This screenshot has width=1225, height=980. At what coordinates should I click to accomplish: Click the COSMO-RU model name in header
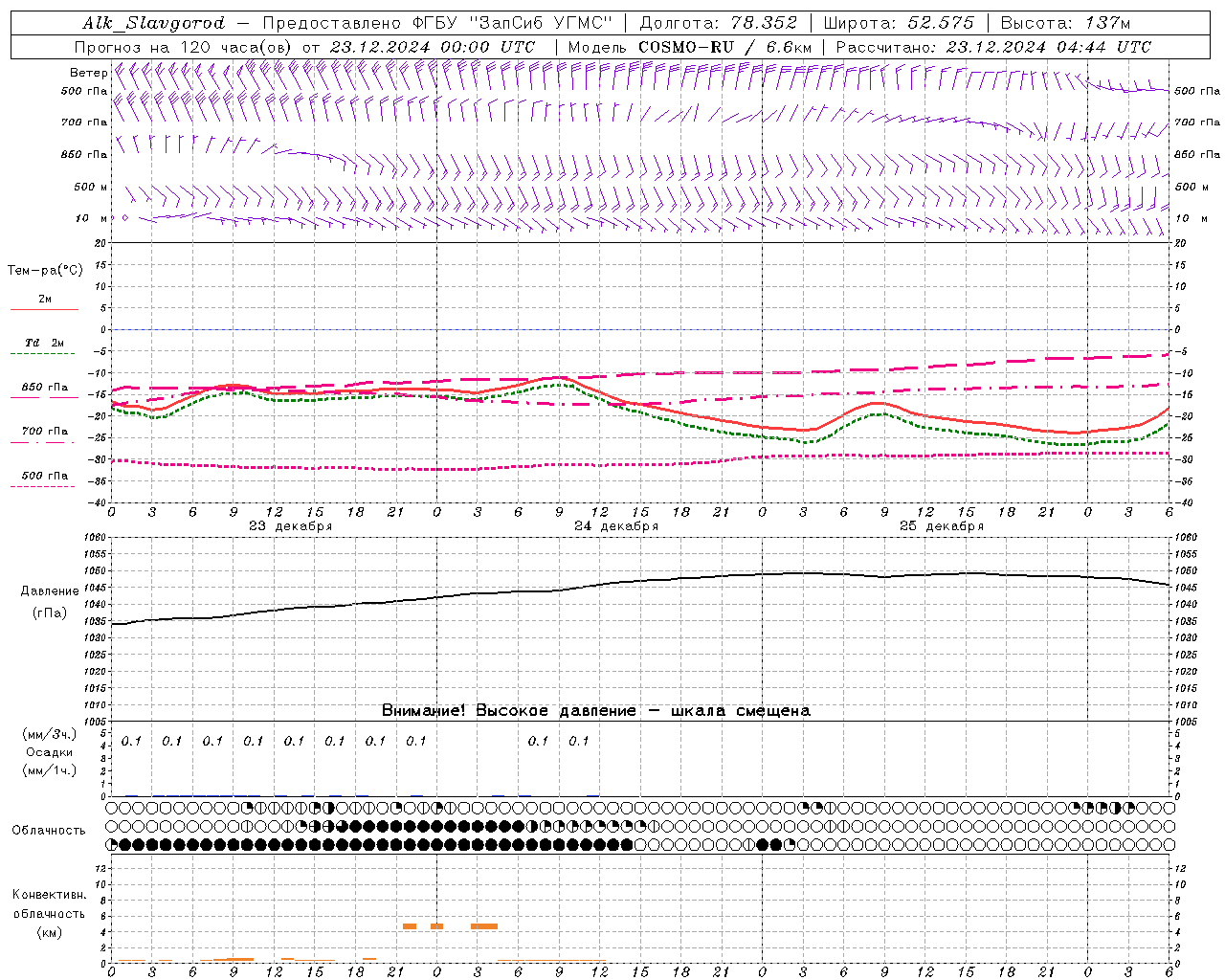coord(685,47)
